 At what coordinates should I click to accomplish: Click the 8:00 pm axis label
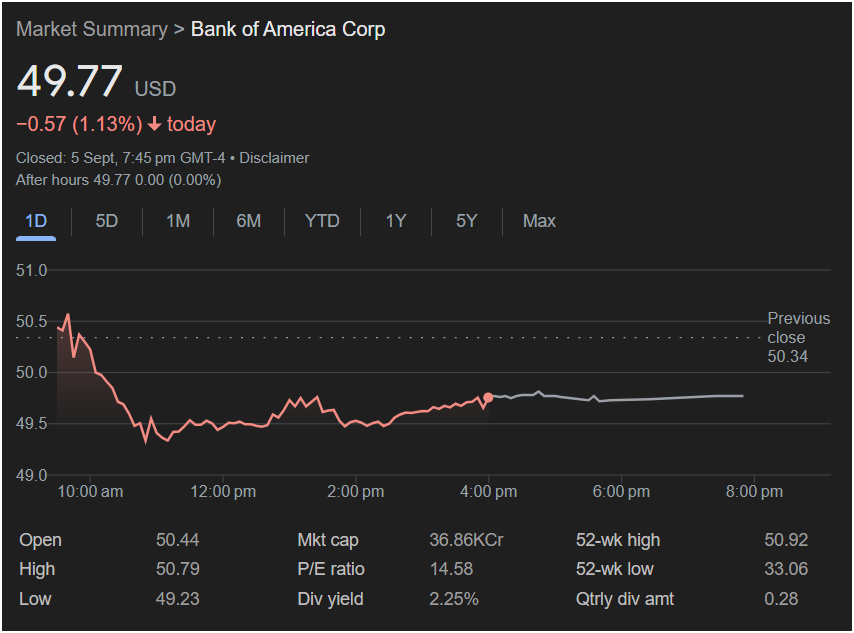(754, 491)
